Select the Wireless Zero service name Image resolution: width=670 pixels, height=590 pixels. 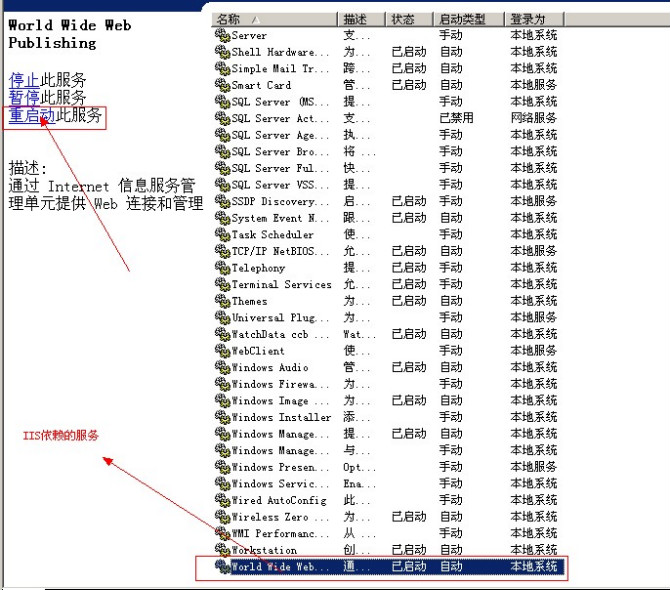pyautogui.click(x=280, y=517)
